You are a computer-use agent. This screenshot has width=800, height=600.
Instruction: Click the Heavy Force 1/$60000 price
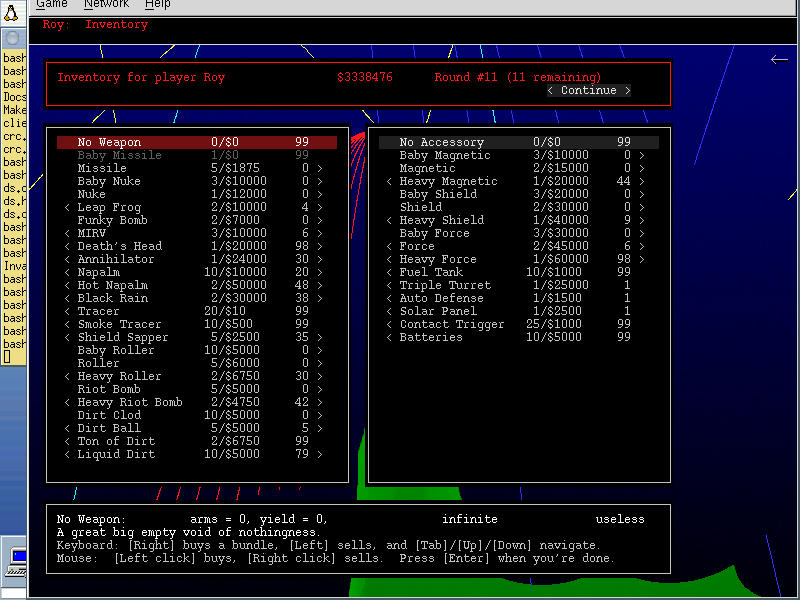point(561,259)
